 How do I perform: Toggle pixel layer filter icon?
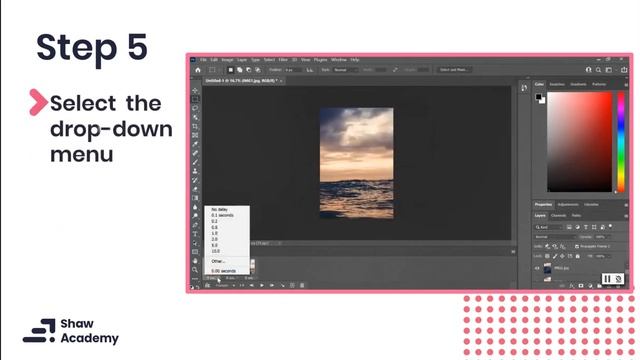pos(569,227)
